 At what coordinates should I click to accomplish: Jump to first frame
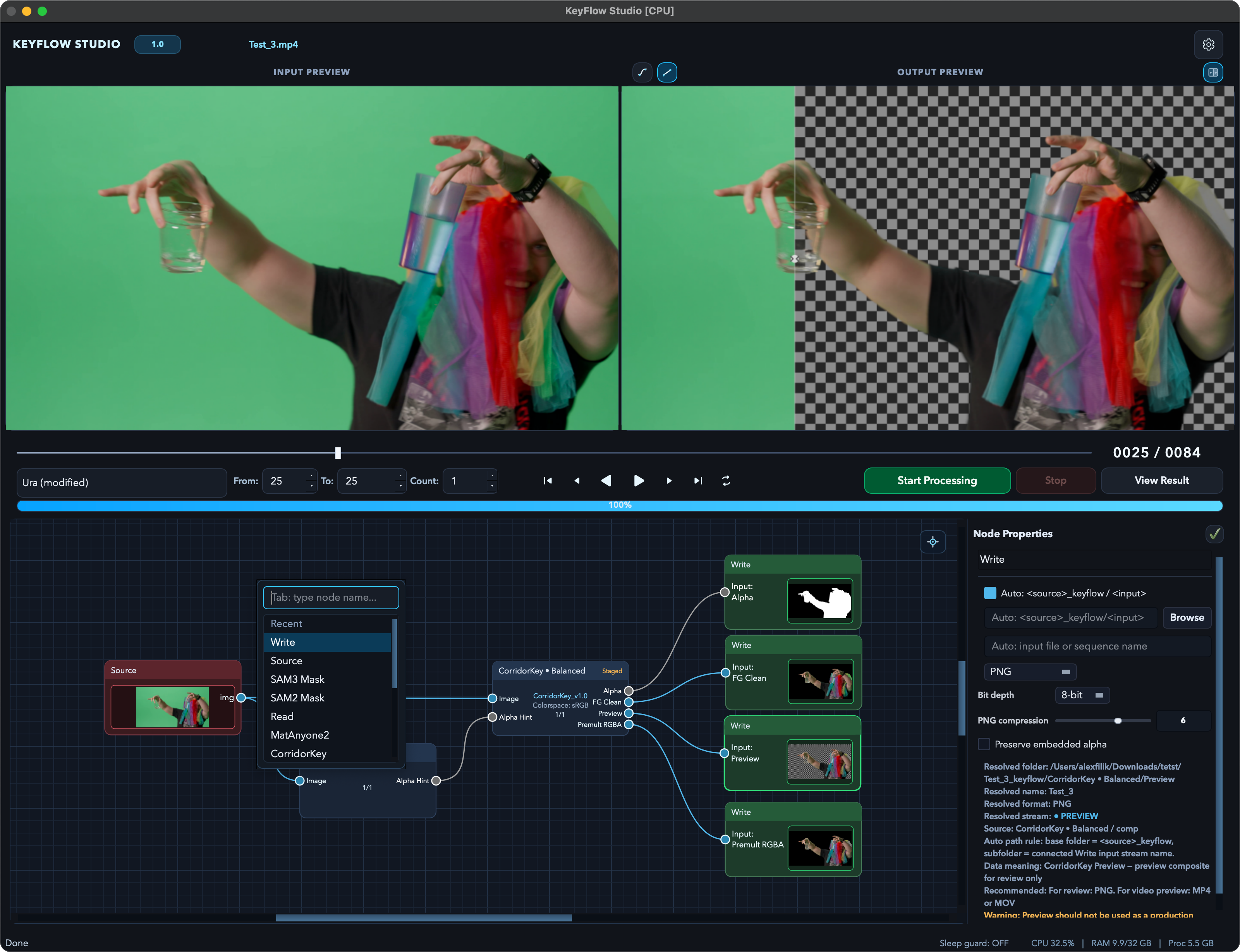click(547, 481)
